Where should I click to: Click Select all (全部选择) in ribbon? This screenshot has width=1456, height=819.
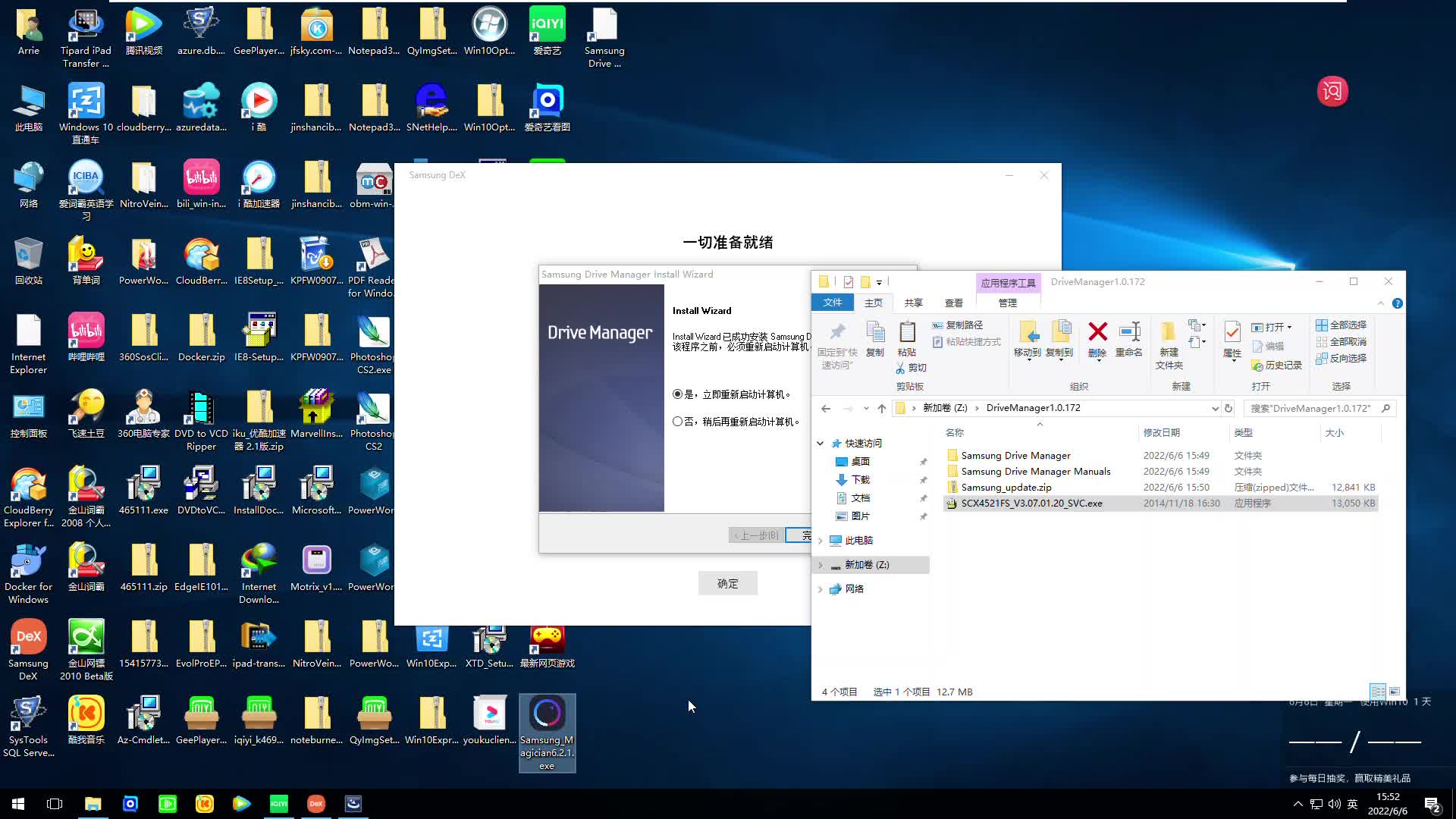(1341, 325)
